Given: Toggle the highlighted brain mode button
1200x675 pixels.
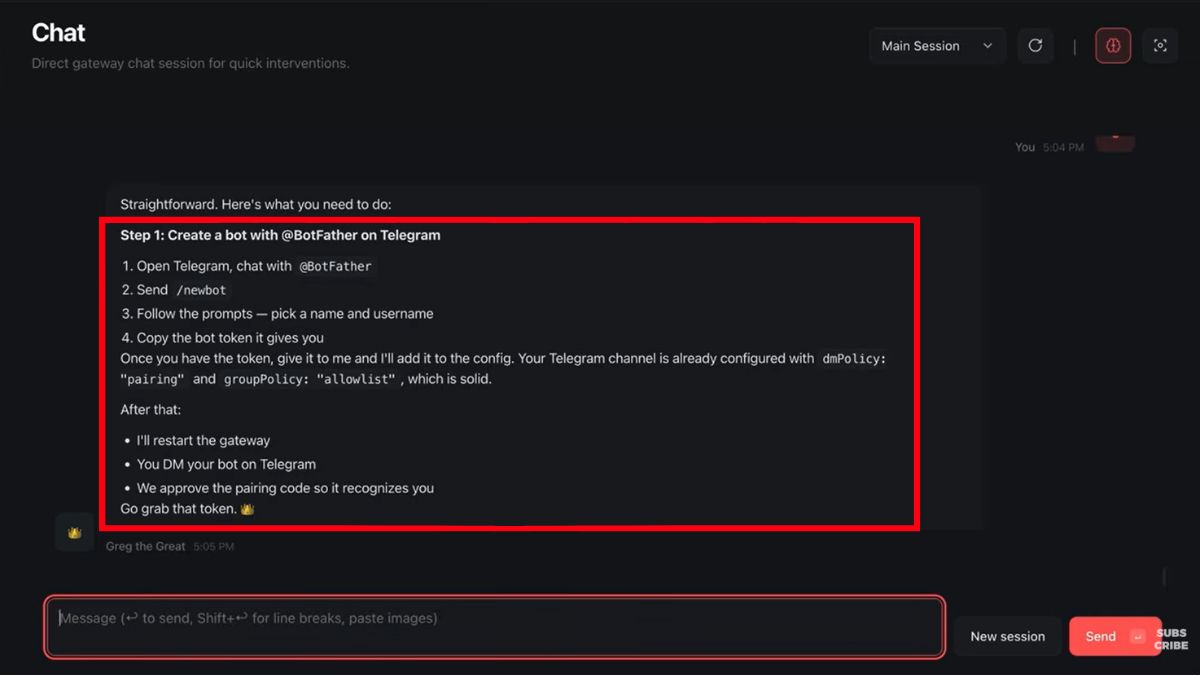Looking at the screenshot, I should [1113, 45].
